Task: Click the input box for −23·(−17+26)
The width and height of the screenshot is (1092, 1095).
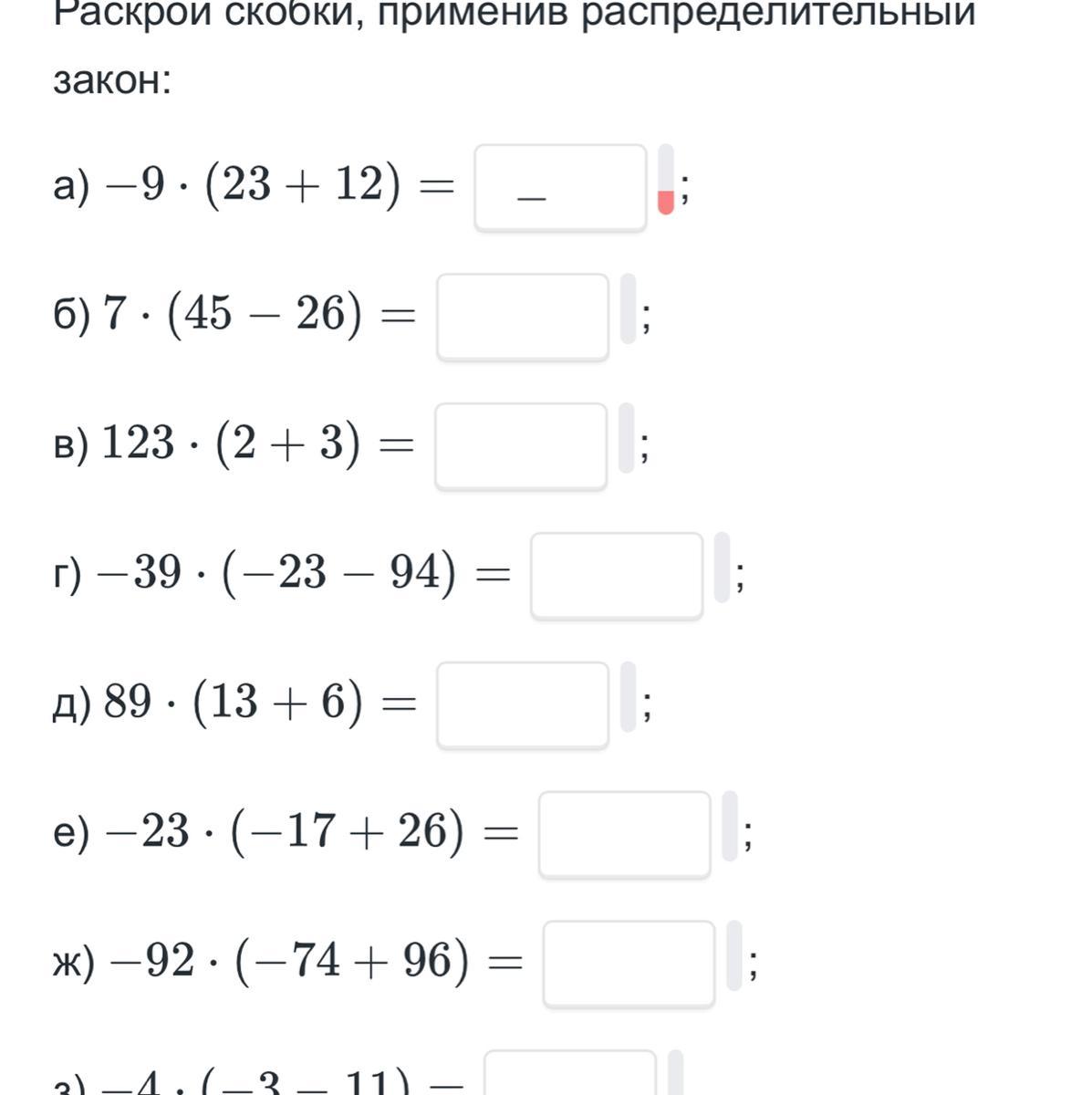Action: (x=624, y=835)
